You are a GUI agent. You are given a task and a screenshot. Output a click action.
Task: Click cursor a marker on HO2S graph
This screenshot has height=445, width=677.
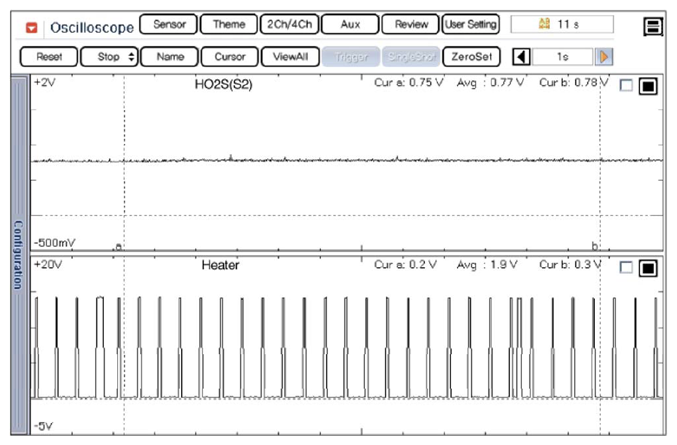[x=119, y=245]
